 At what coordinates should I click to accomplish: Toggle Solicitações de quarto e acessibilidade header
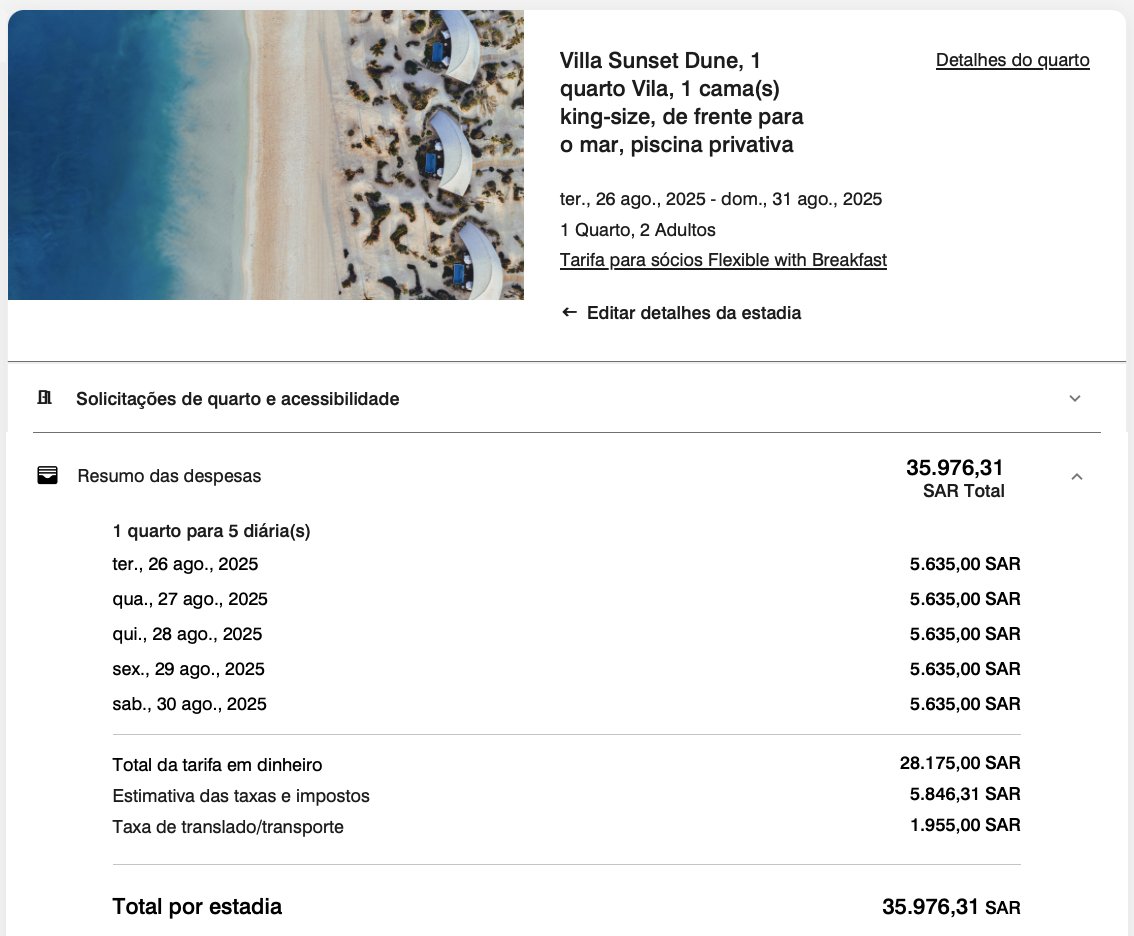tap(567, 399)
